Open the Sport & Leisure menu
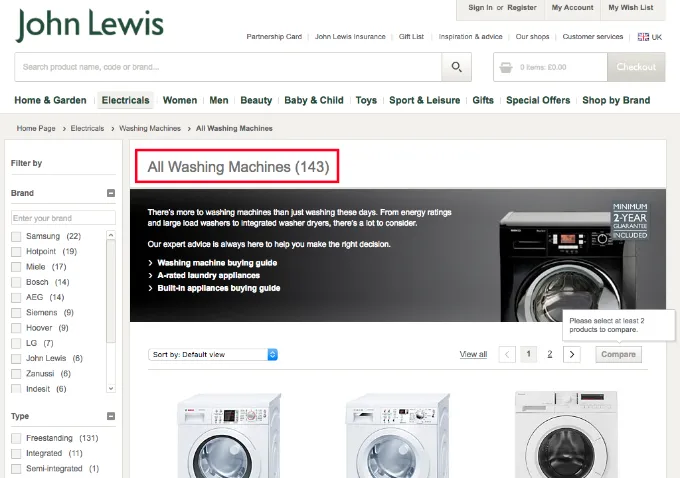This screenshot has width=680, height=478. 425,100
